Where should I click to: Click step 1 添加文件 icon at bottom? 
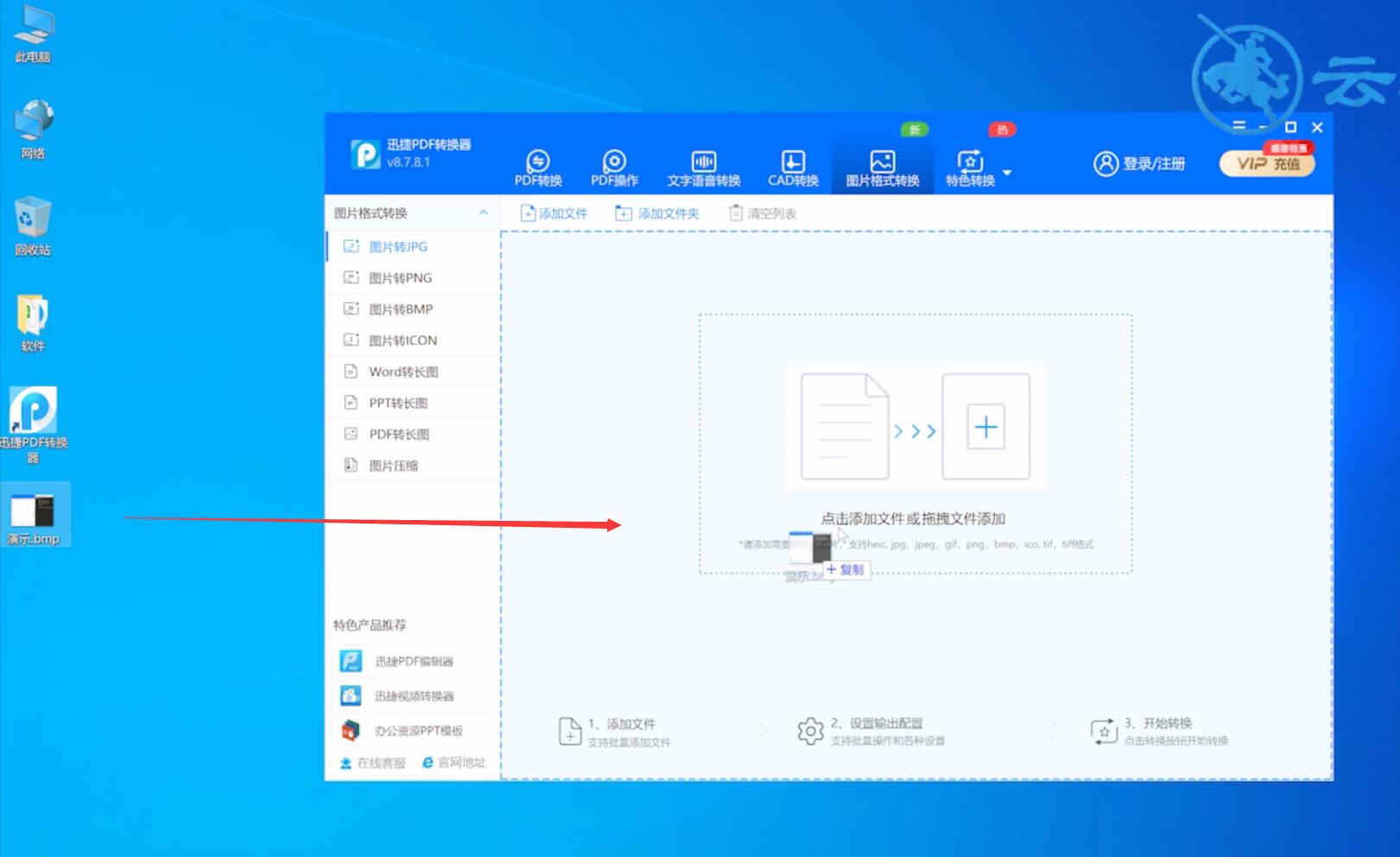tap(570, 732)
